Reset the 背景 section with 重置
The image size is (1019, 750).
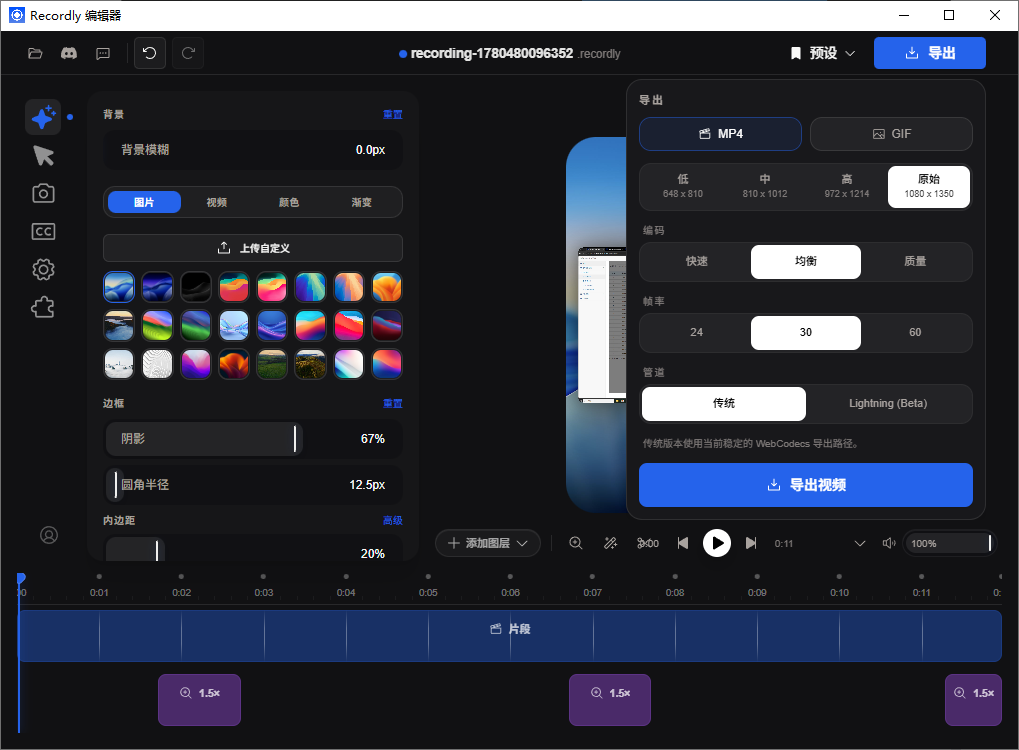coord(393,114)
